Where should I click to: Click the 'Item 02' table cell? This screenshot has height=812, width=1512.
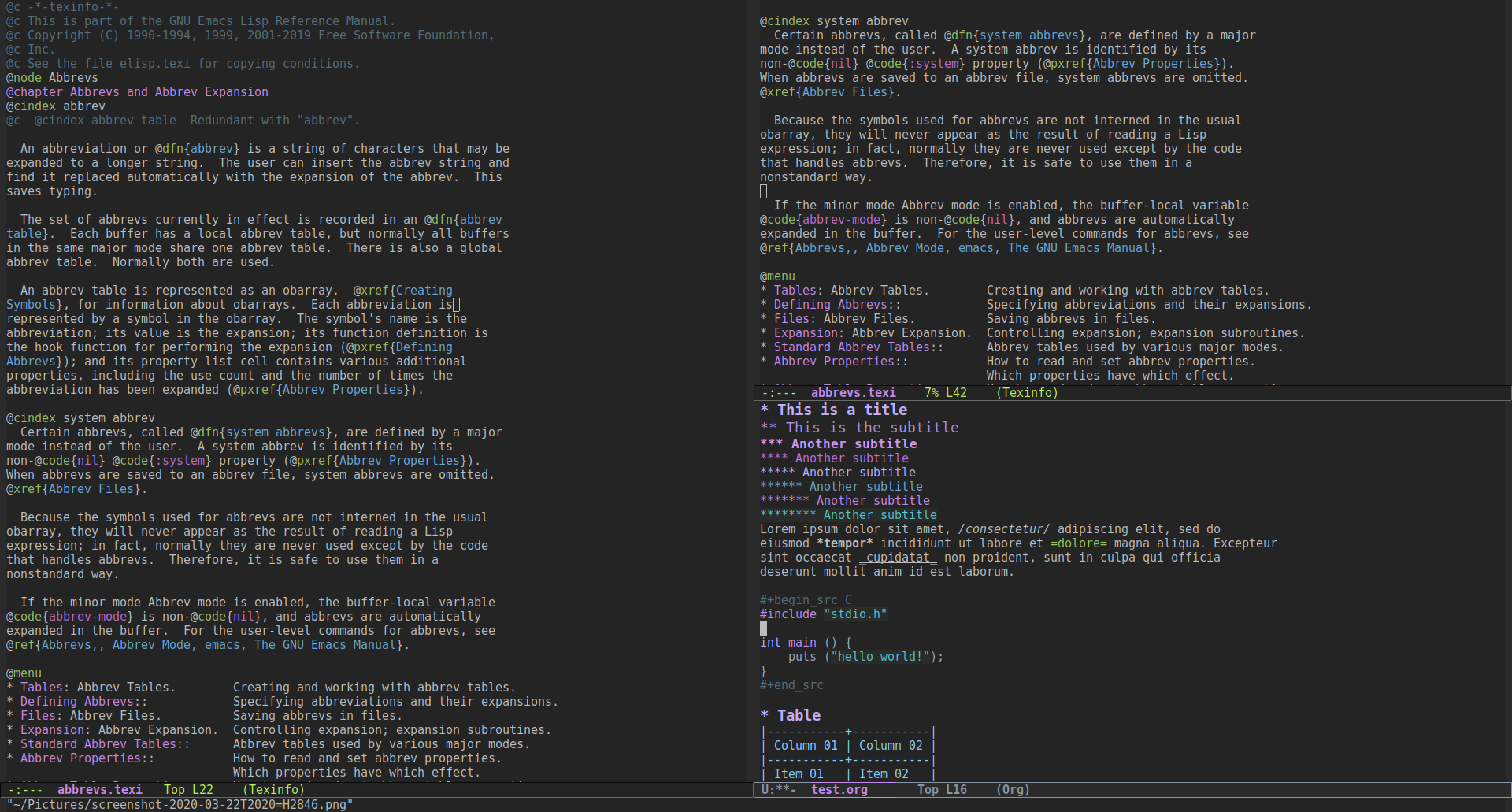point(884,773)
